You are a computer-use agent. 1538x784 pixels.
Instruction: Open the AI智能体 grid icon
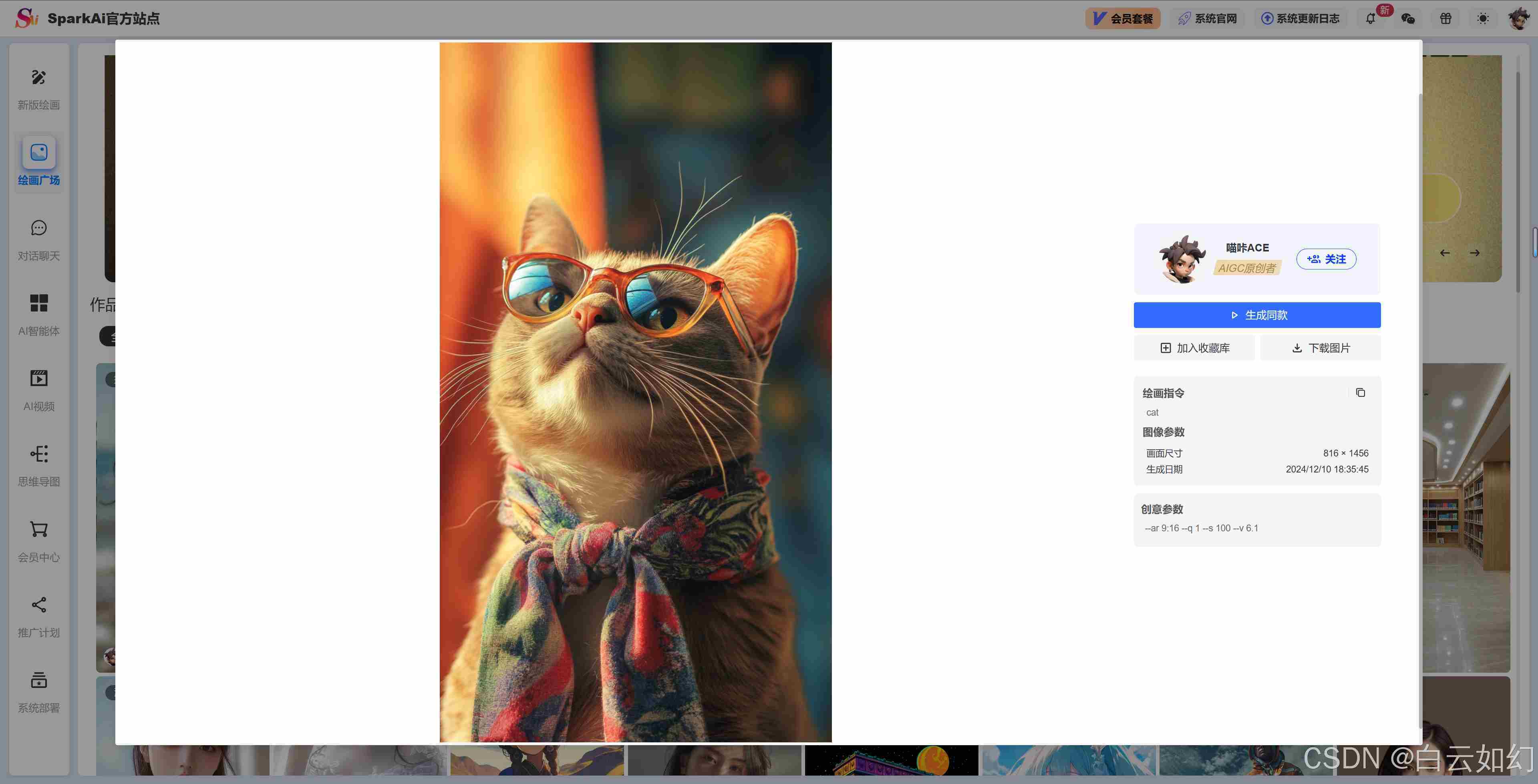pyautogui.click(x=39, y=304)
